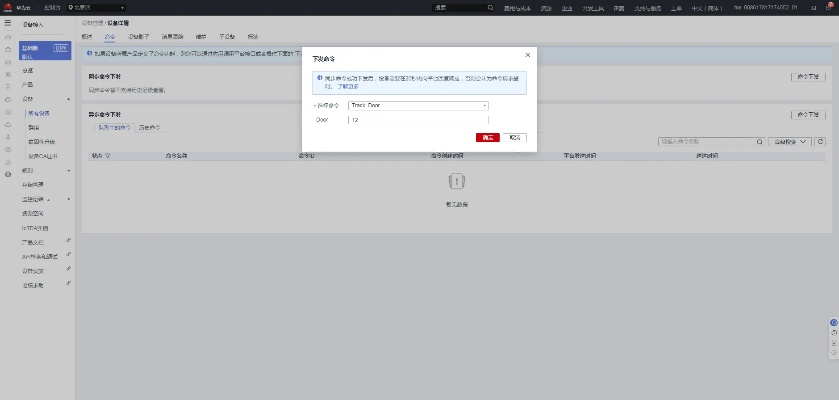Click the Huawei Cloud logo
This screenshot has height=400, width=839.
[x=9, y=7]
